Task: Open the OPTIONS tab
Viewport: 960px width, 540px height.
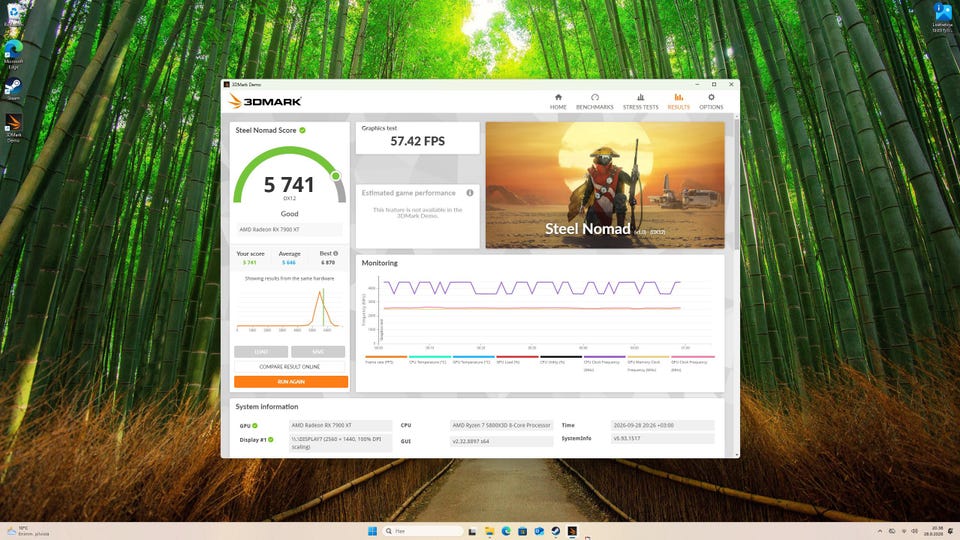Action: click(x=711, y=102)
